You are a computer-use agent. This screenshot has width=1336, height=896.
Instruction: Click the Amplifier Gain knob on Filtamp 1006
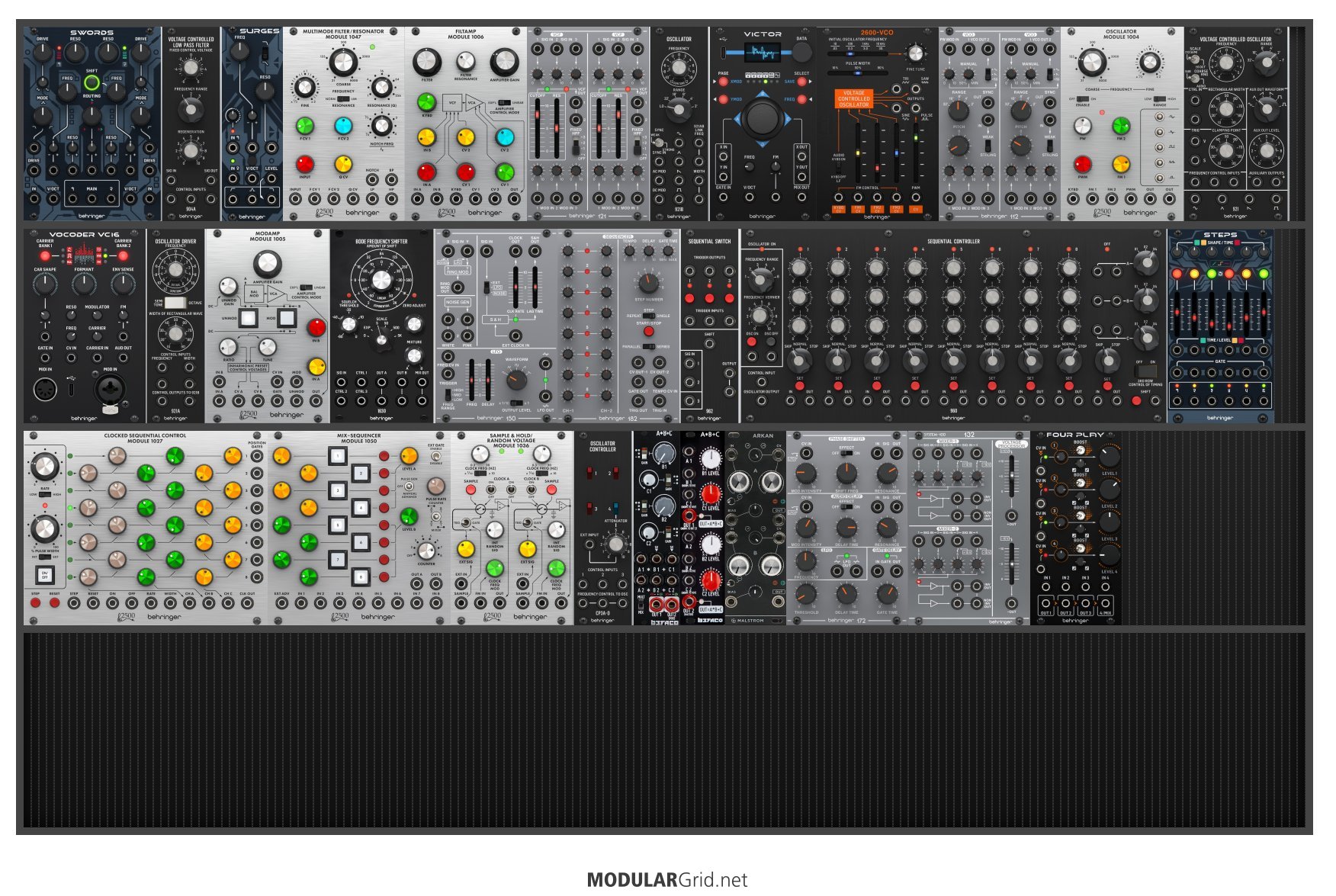click(x=504, y=62)
